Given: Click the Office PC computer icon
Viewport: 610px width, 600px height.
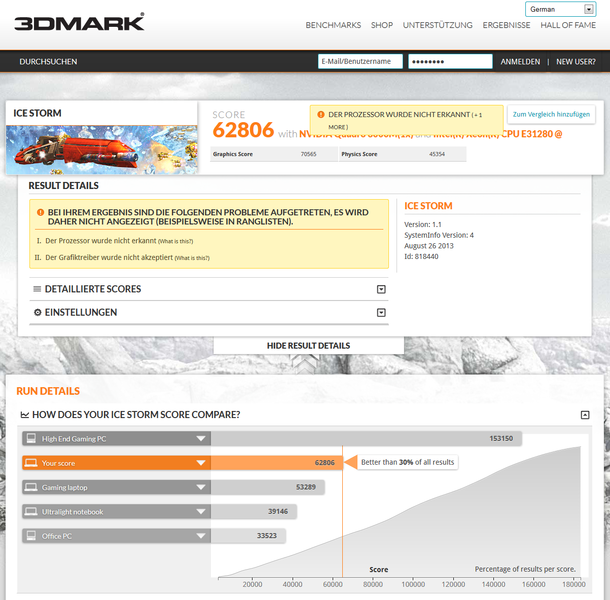Looking at the screenshot, I should pyautogui.click(x=31, y=536).
